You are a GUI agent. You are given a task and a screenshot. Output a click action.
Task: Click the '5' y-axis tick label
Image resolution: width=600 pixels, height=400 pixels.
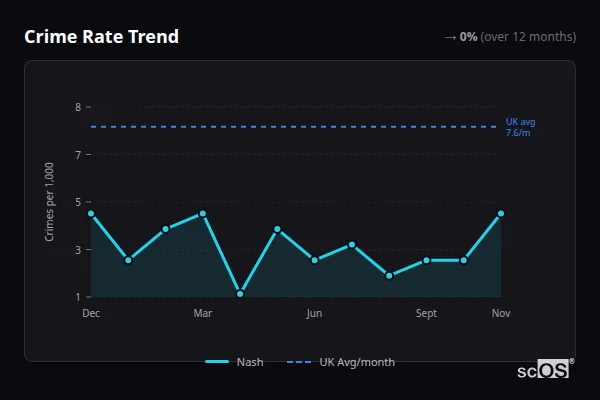pyautogui.click(x=78, y=202)
